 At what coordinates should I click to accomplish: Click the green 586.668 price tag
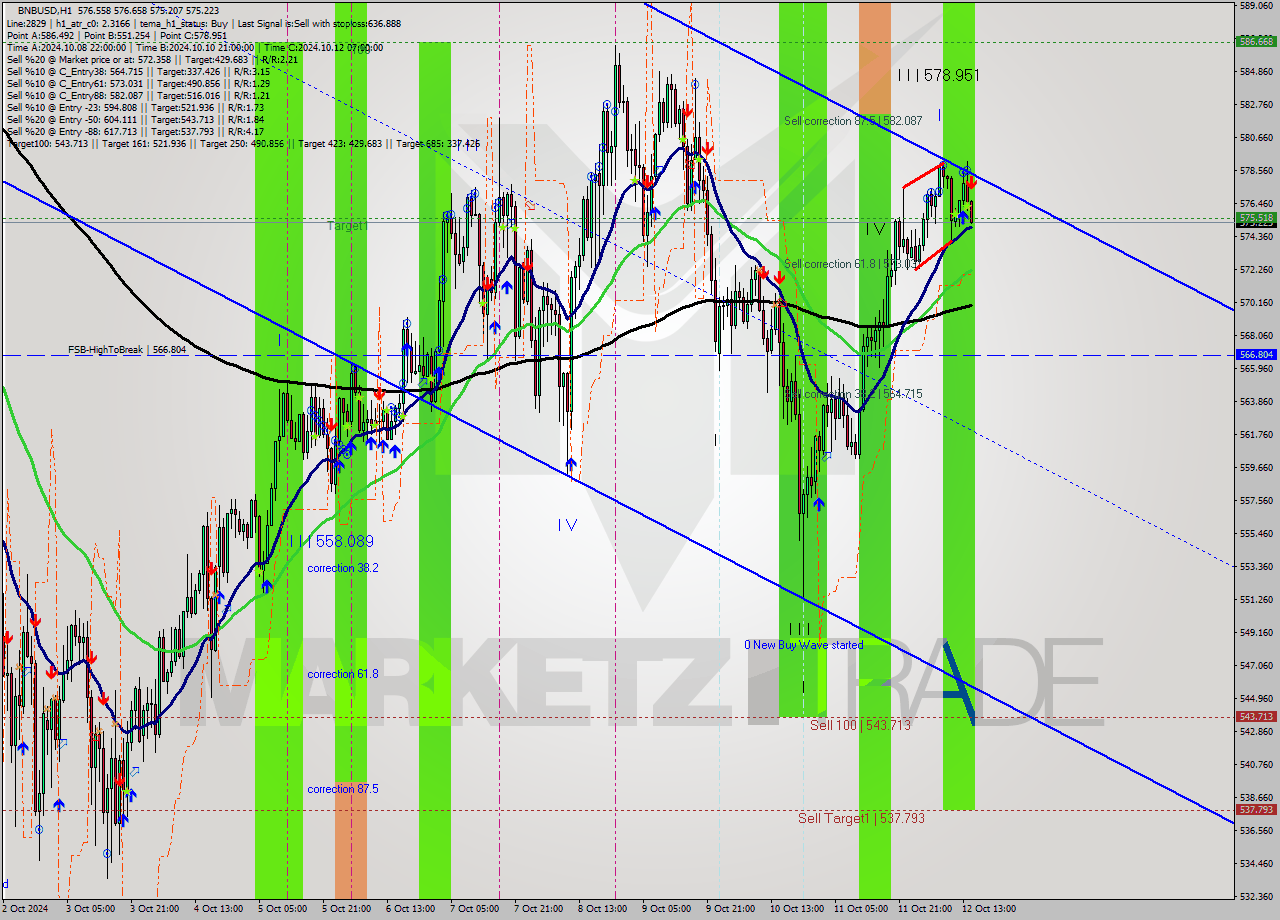point(1256,42)
